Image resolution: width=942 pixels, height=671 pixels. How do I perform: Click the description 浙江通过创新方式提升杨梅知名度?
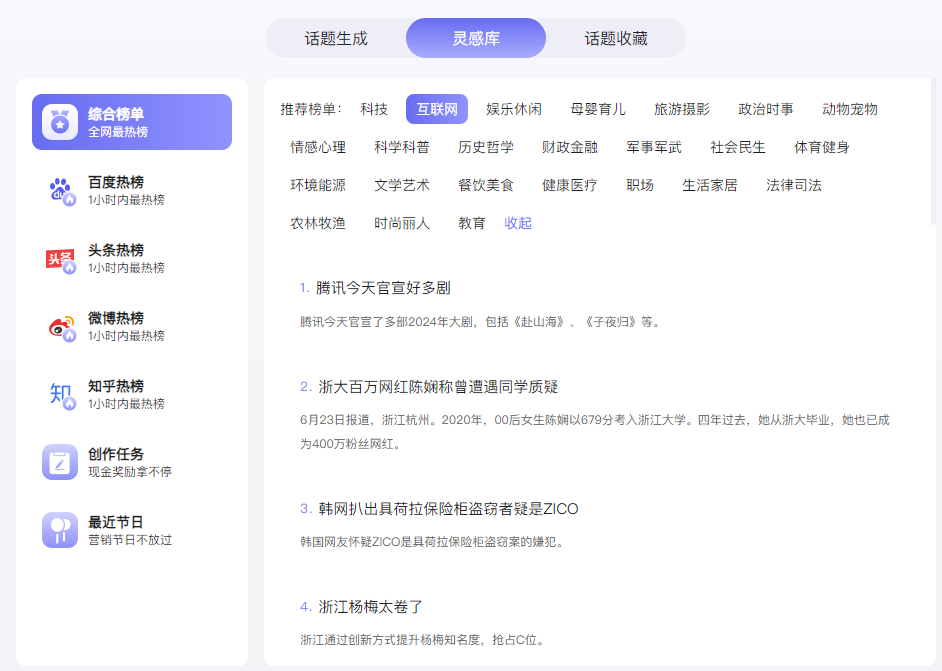(x=423, y=640)
